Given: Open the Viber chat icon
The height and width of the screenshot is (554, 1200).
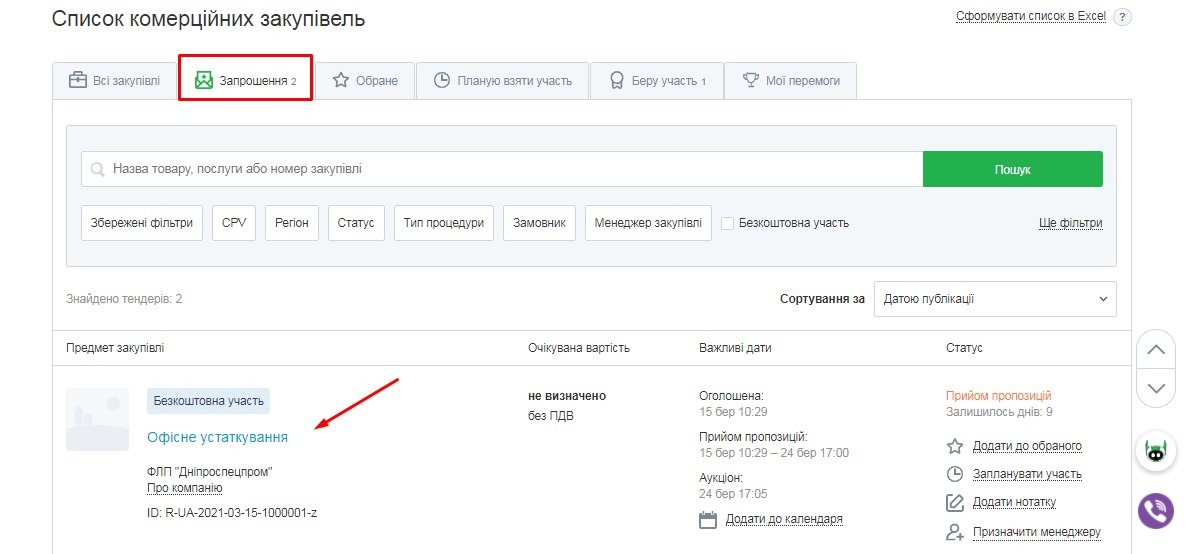Looking at the screenshot, I should (1156, 511).
